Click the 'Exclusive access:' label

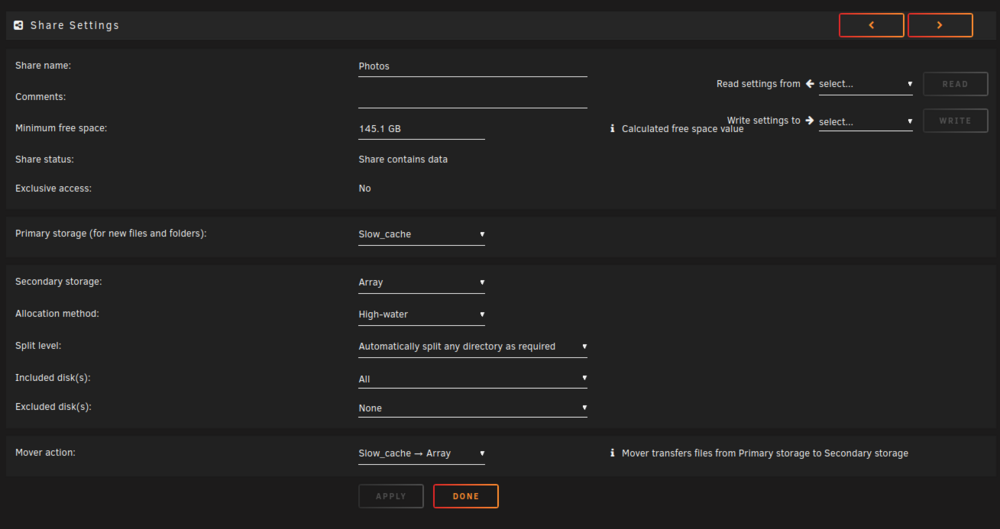[x=54, y=189]
